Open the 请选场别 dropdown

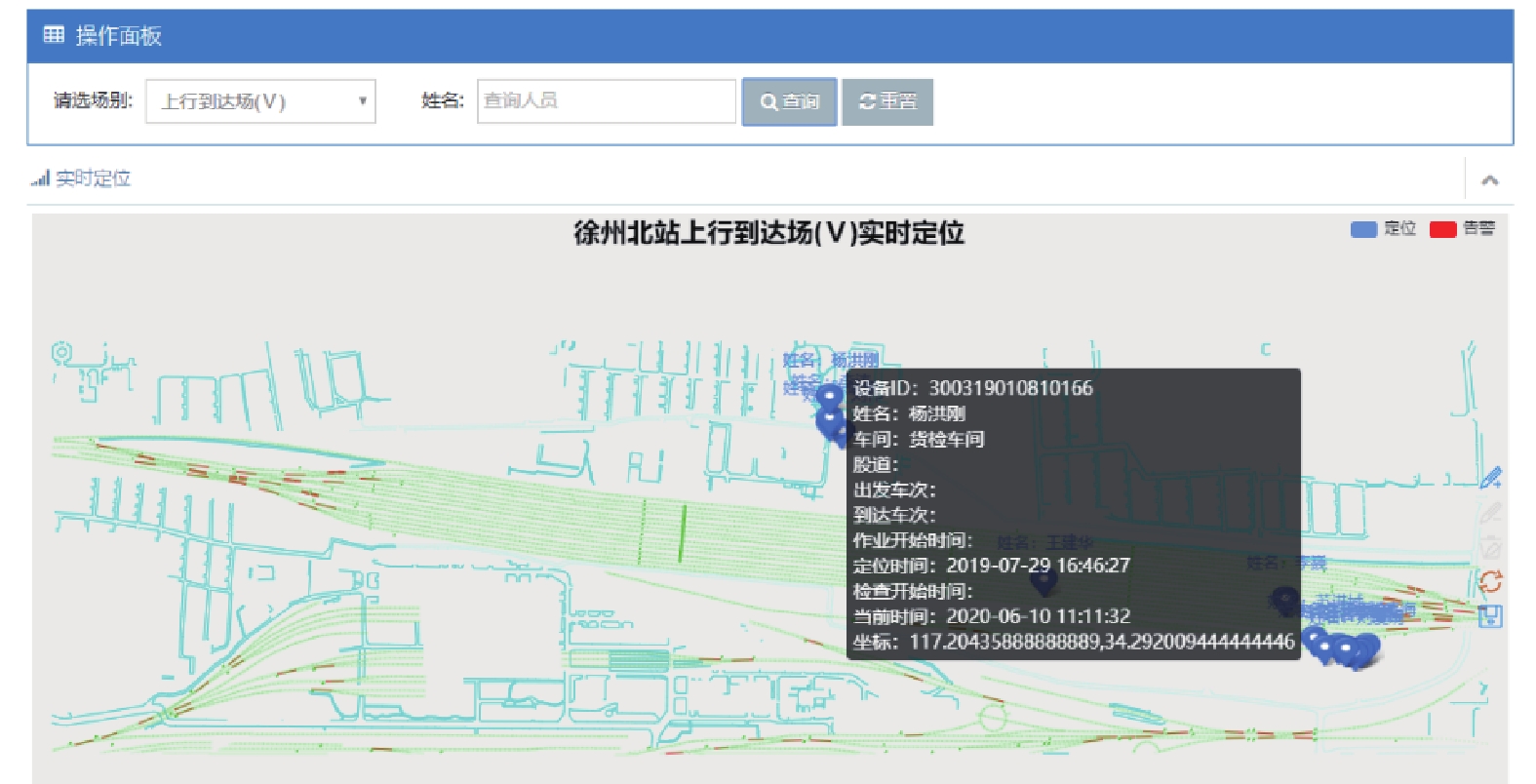tap(260, 101)
